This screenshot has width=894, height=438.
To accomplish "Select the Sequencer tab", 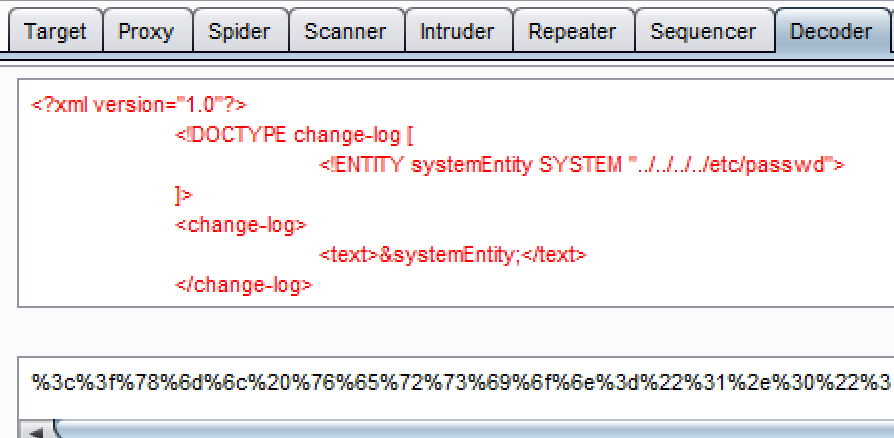I will pos(704,31).
